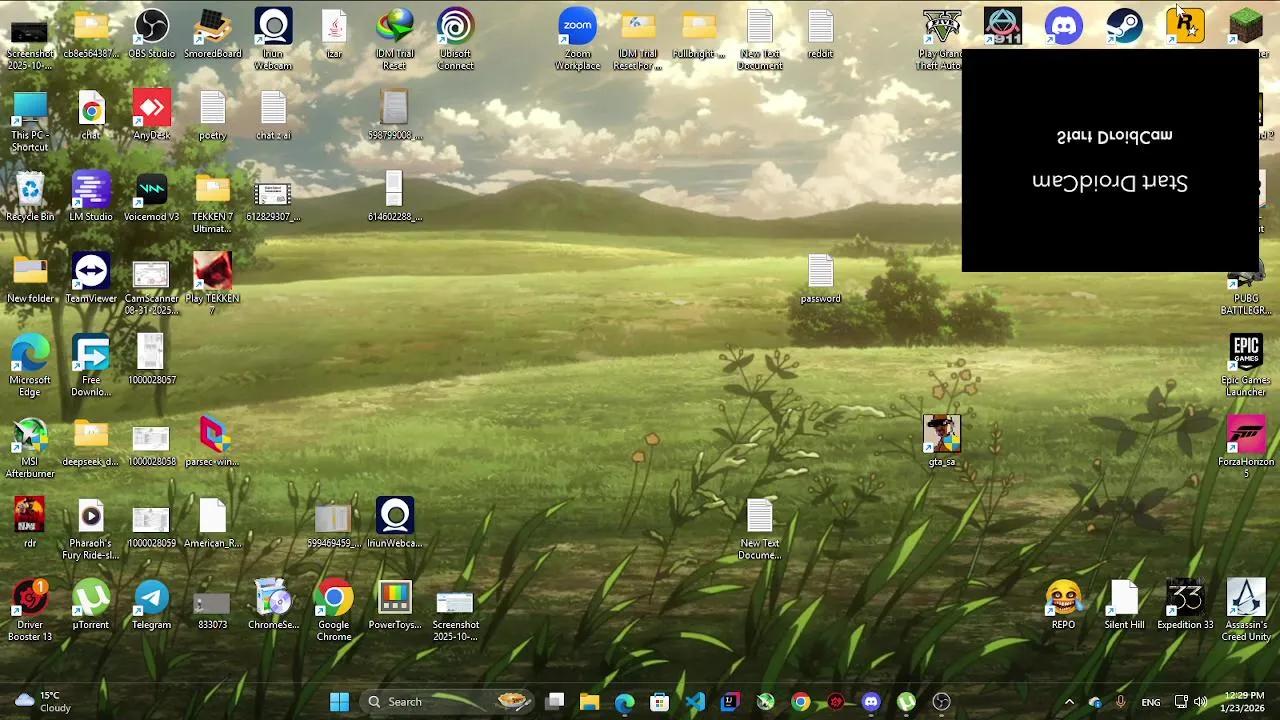Screen dimensions: 1280x720
Task: Show hidden system tray icons
Action: point(1069,702)
